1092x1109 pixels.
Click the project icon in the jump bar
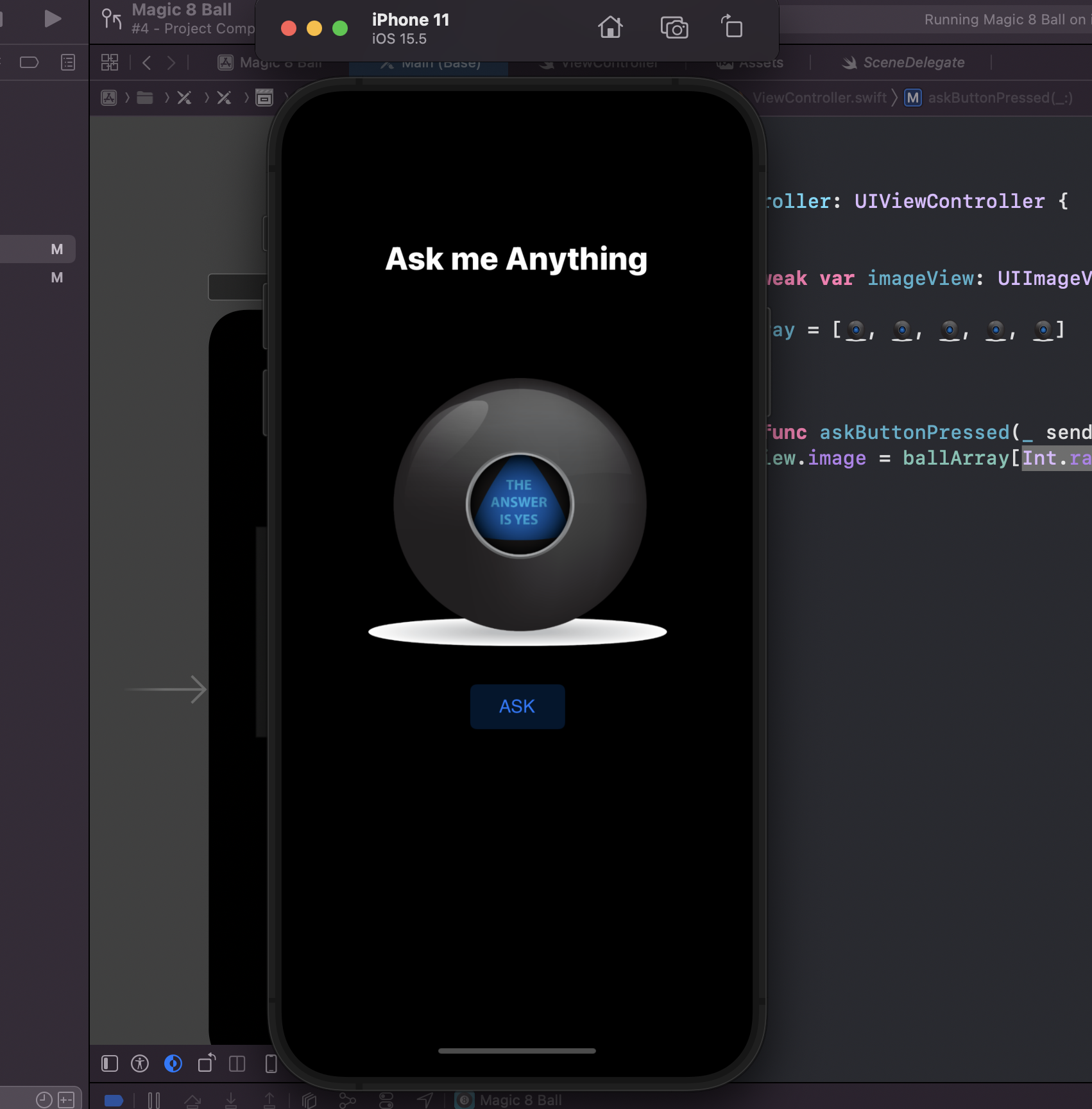109,98
